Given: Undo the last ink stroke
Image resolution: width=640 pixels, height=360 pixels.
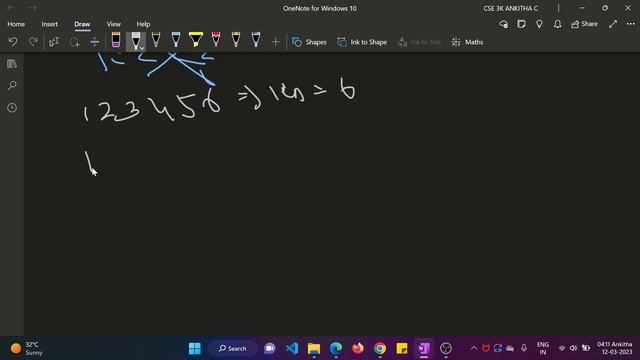Looking at the screenshot, I should 13,42.
